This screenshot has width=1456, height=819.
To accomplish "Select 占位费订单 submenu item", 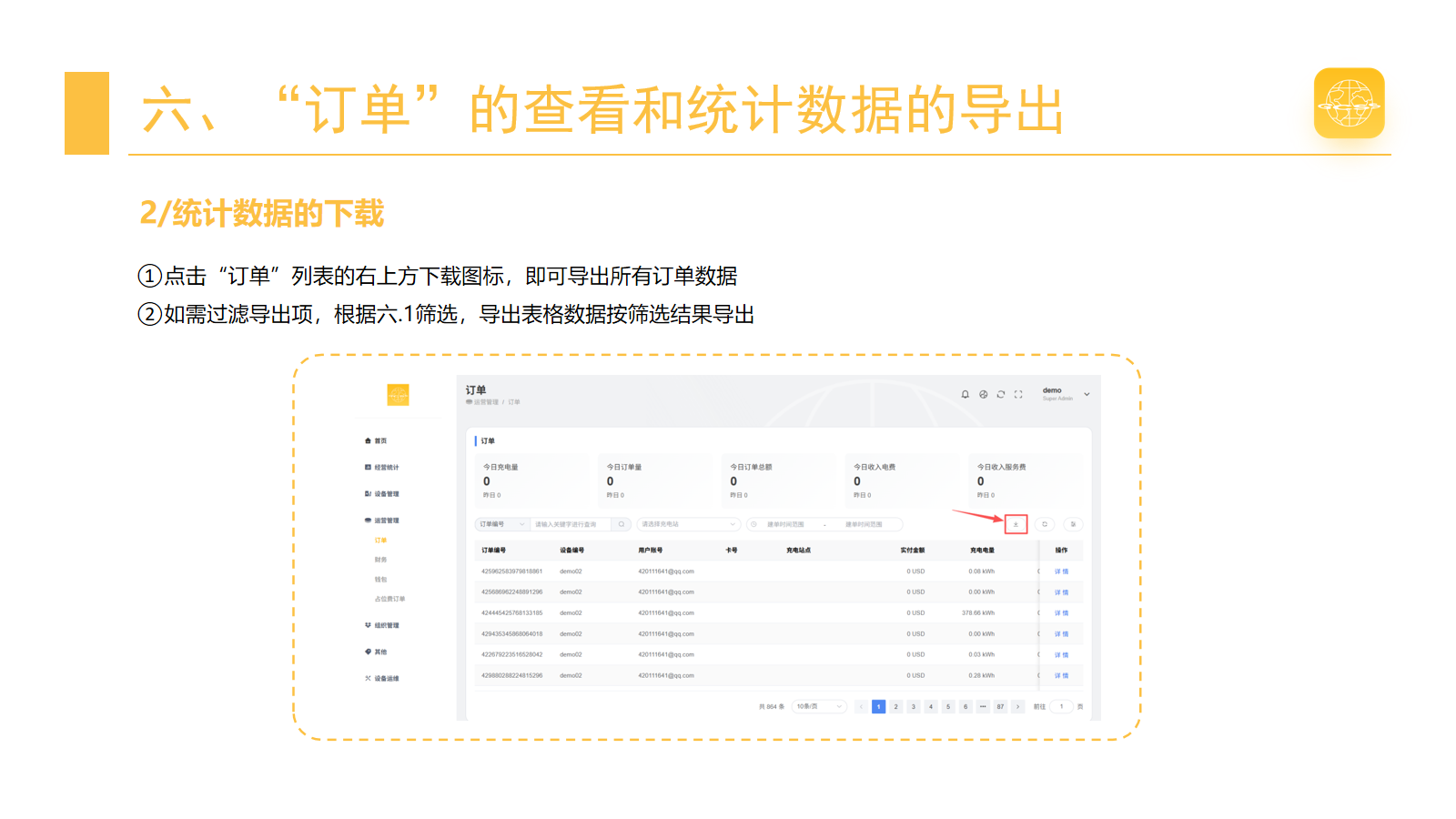I will (390, 599).
